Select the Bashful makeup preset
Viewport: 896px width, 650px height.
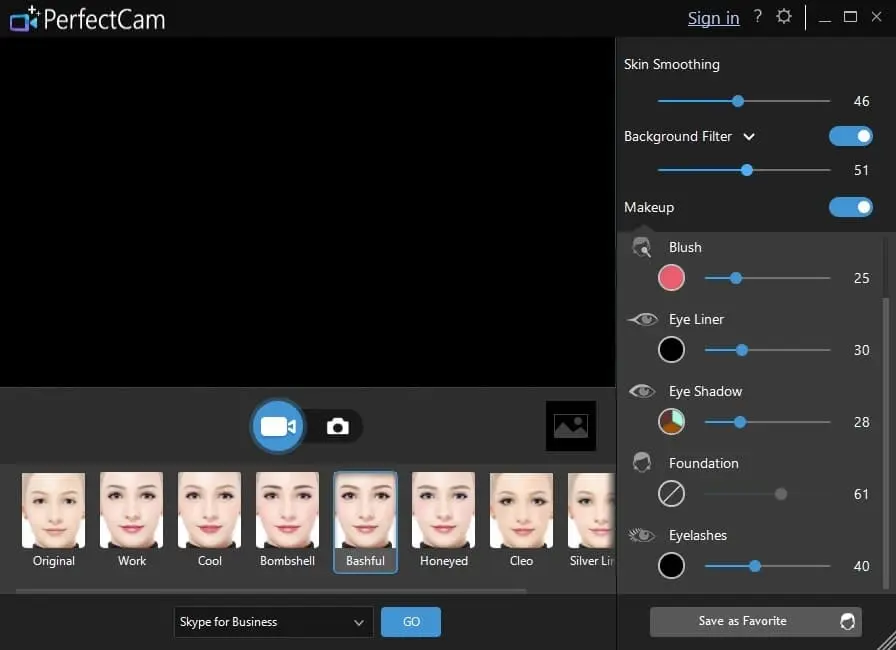pyautogui.click(x=365, y=521)
